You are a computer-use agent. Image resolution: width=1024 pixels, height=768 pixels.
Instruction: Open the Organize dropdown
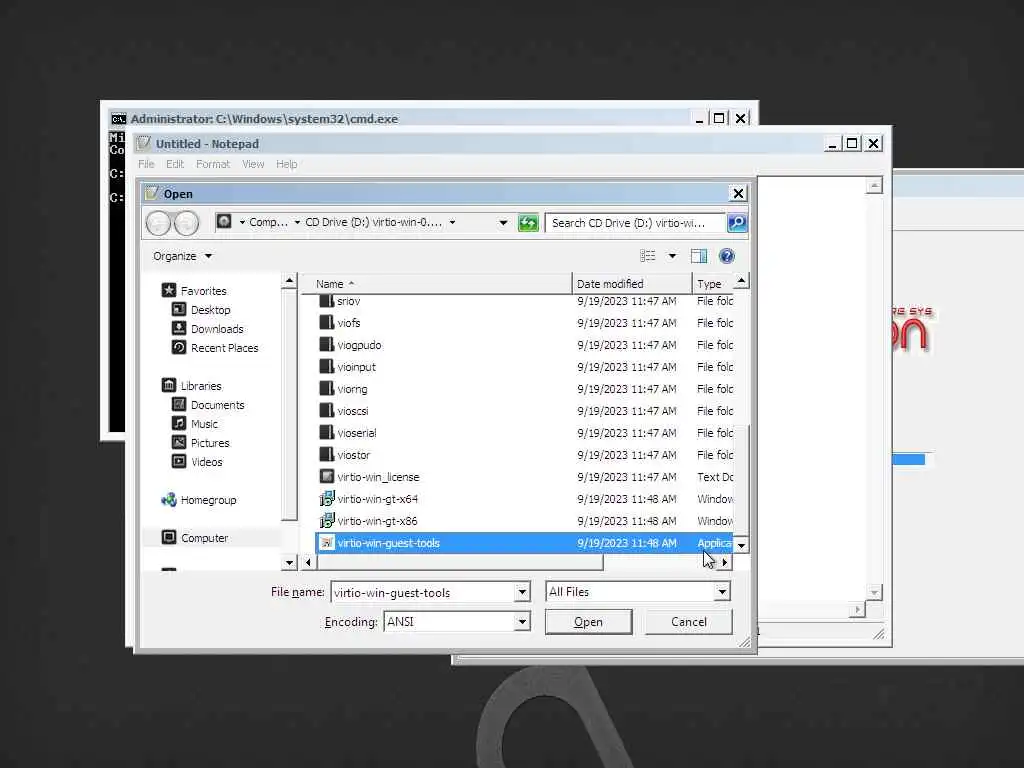click(x=182, y=256)
